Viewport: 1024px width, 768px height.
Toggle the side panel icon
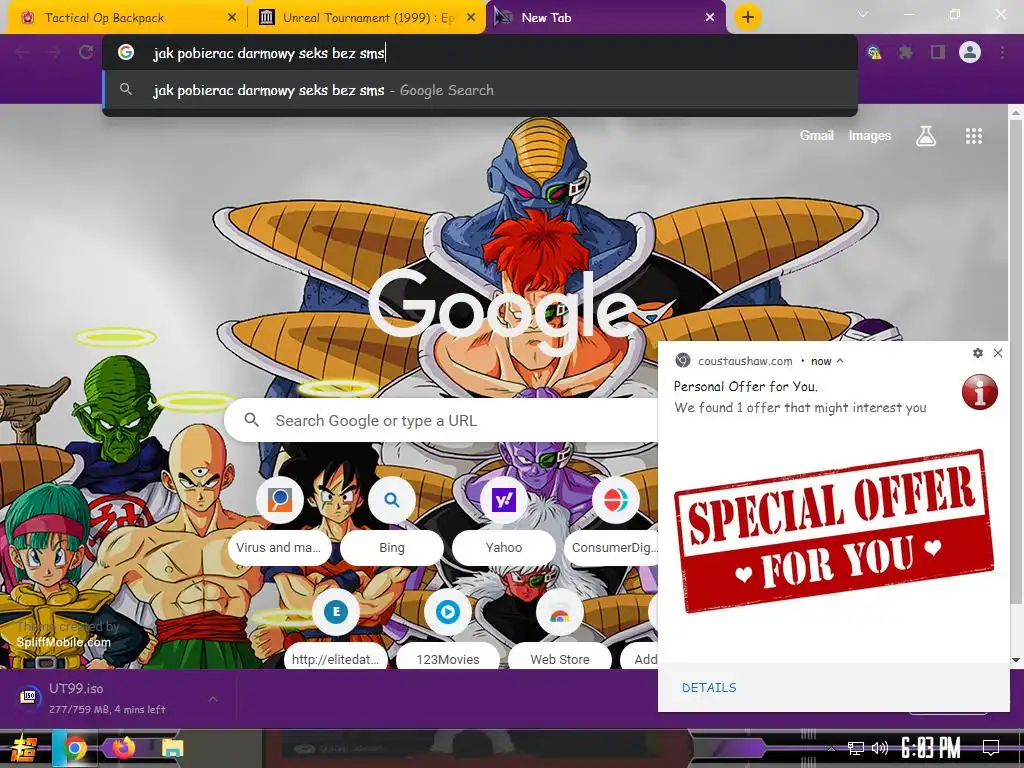pos(938,52)
